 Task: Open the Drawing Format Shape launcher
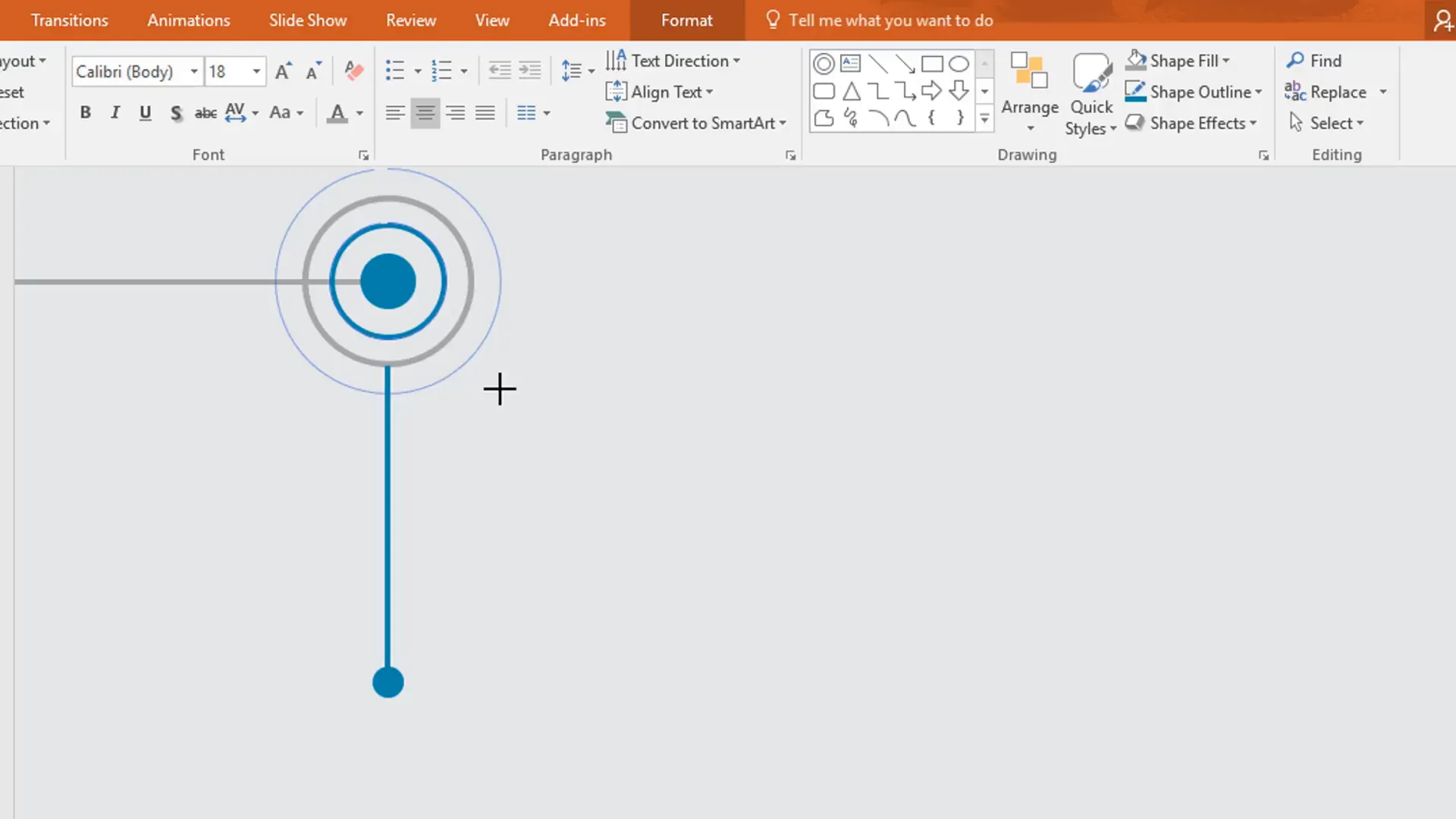pos(1263,155)
